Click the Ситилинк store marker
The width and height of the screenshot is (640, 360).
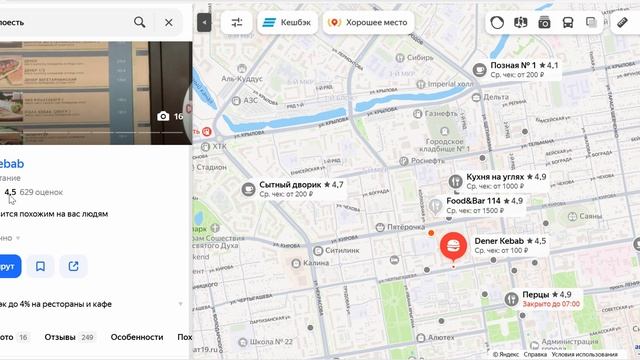[x=318, y=251]
